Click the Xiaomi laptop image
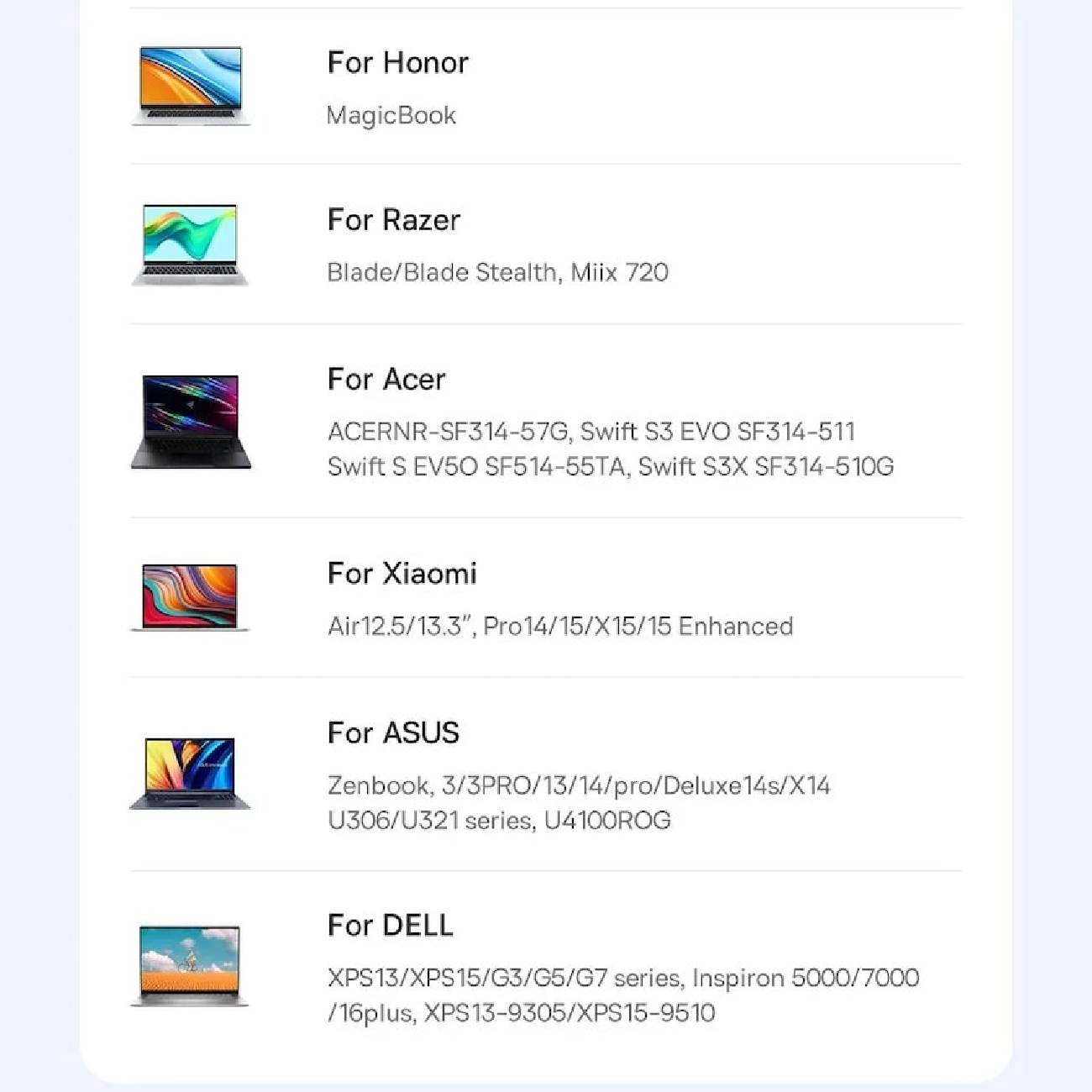This screenshot has height=1092, width=1092. pos(191,597)
